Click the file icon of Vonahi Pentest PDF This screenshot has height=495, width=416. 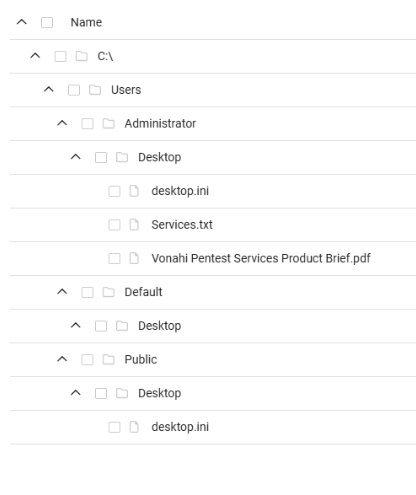(134, 258)
